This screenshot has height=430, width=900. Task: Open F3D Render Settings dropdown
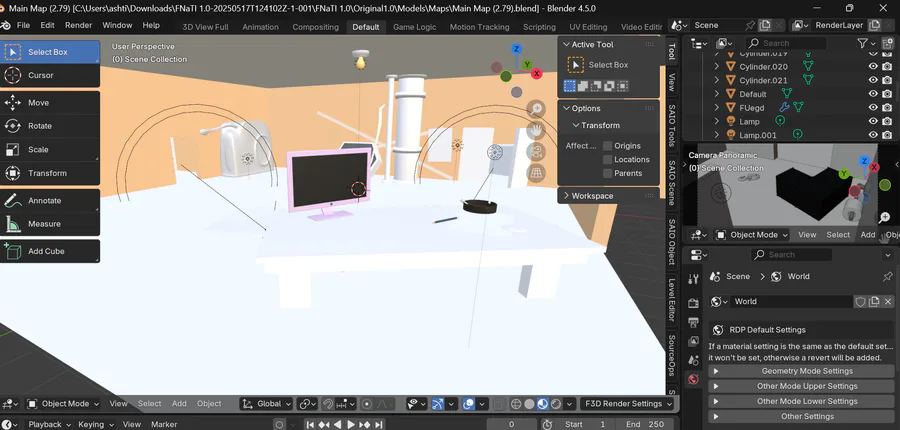(627, 404)
